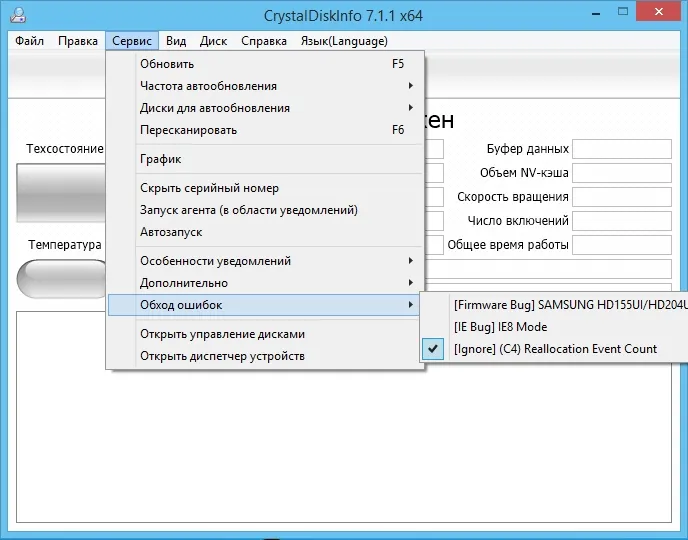Maximize the CrystalDiskInfo window
The image size is (688, 540).
[623, 12]
